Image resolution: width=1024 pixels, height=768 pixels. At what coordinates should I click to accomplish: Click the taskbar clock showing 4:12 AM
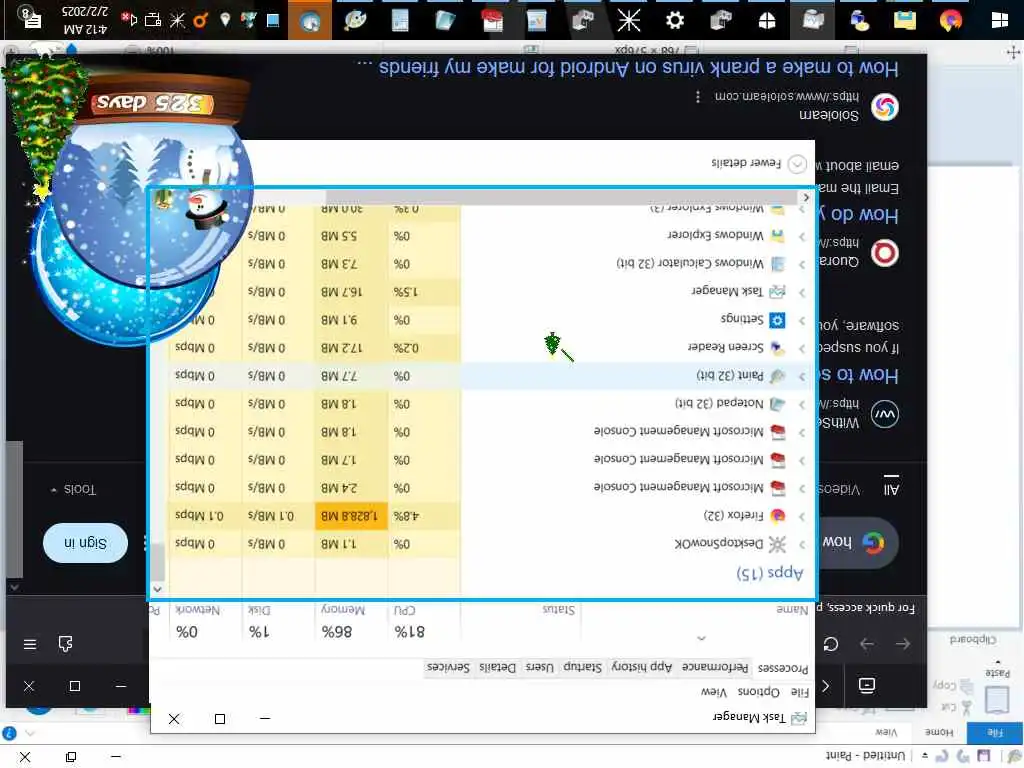[x=86, y=20]
